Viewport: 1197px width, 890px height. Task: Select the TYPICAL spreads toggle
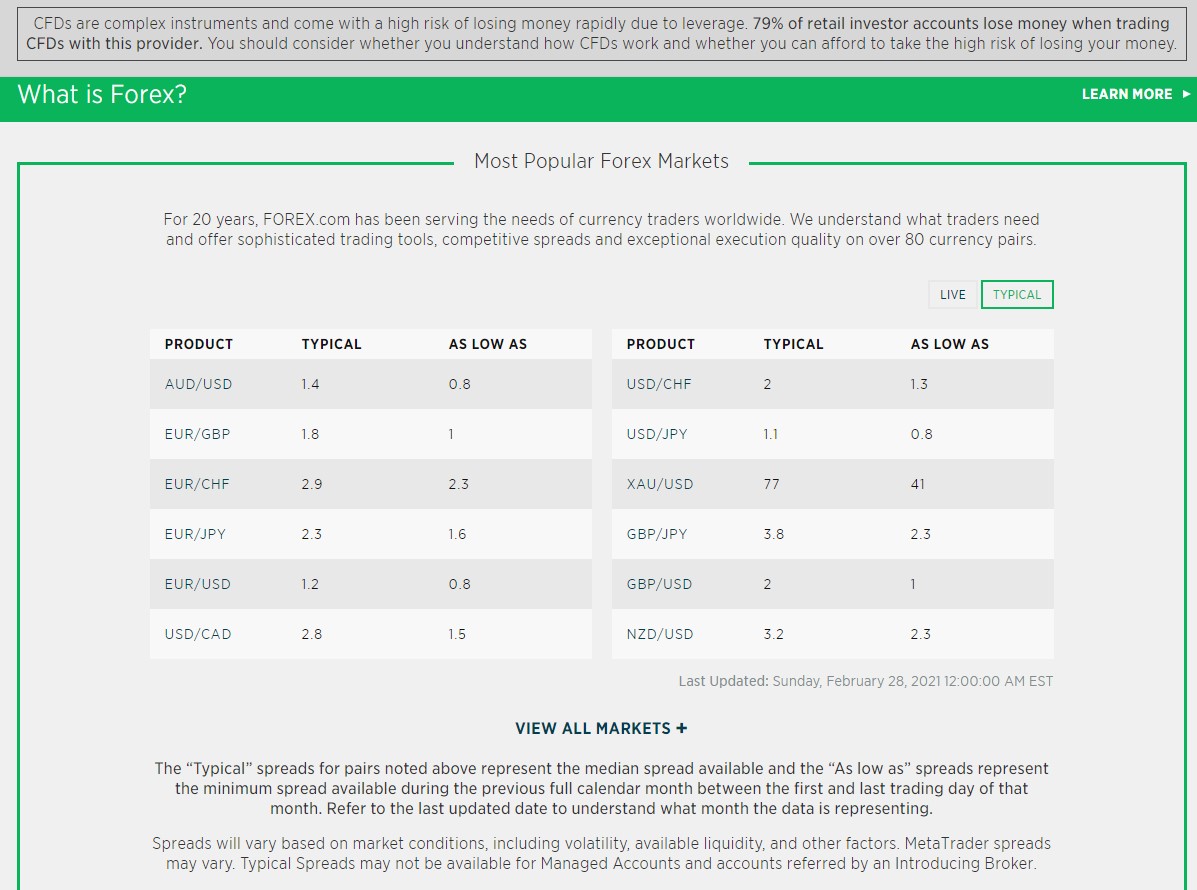click(1017, 295)
